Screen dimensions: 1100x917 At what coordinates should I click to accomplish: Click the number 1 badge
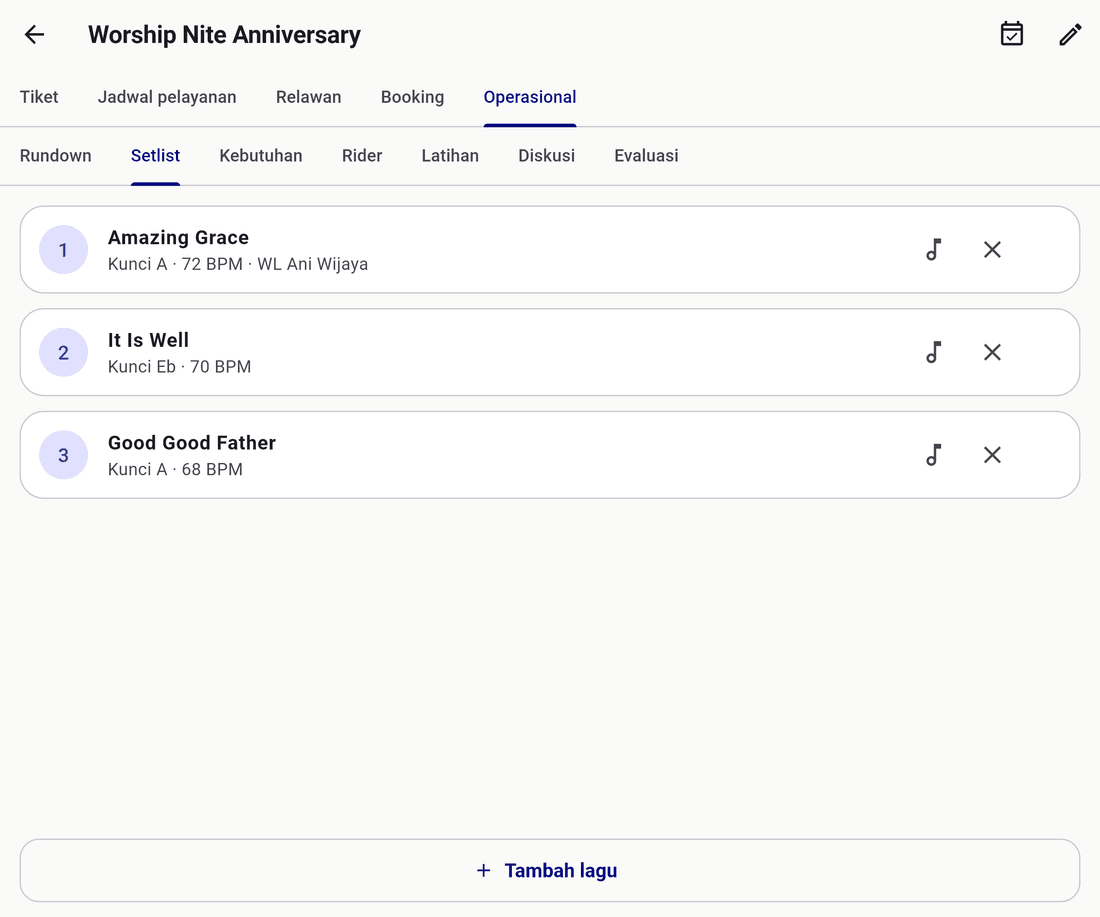63,250
